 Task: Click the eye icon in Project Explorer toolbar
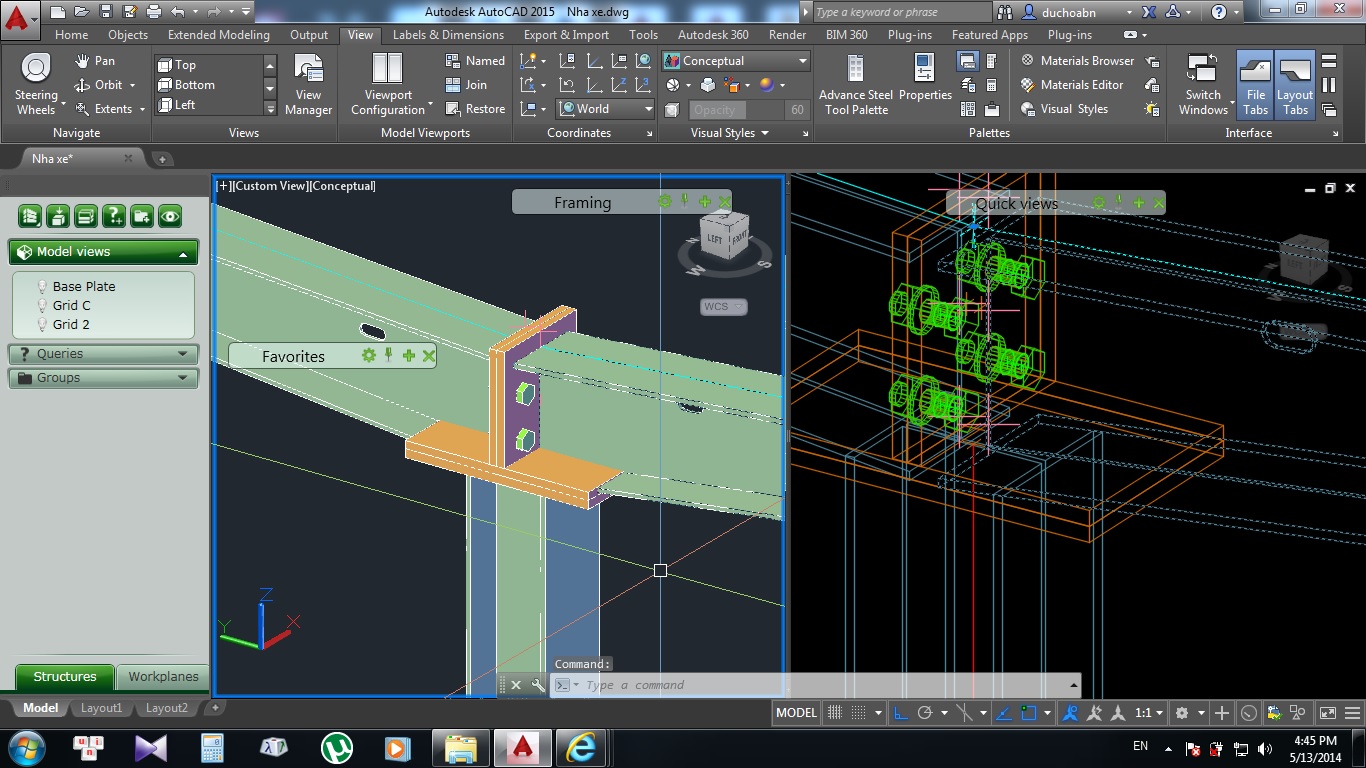[x=170, y=215]
